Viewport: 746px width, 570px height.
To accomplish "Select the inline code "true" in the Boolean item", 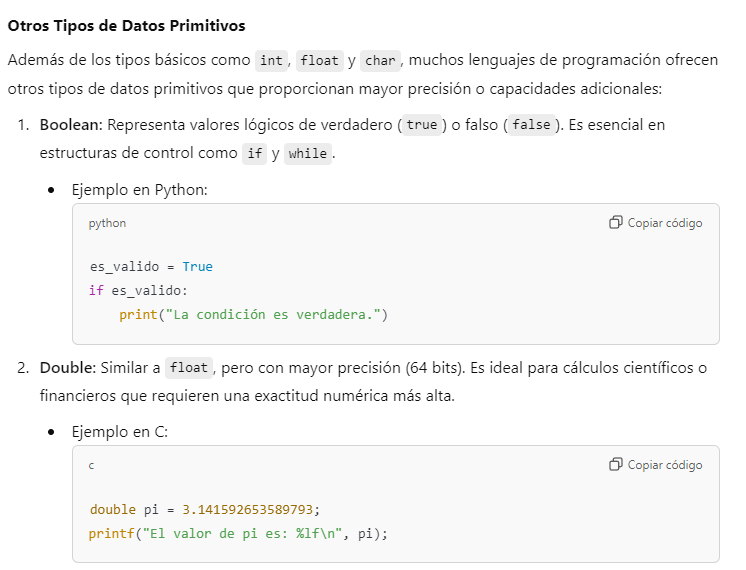I will [x=422, y=125].
